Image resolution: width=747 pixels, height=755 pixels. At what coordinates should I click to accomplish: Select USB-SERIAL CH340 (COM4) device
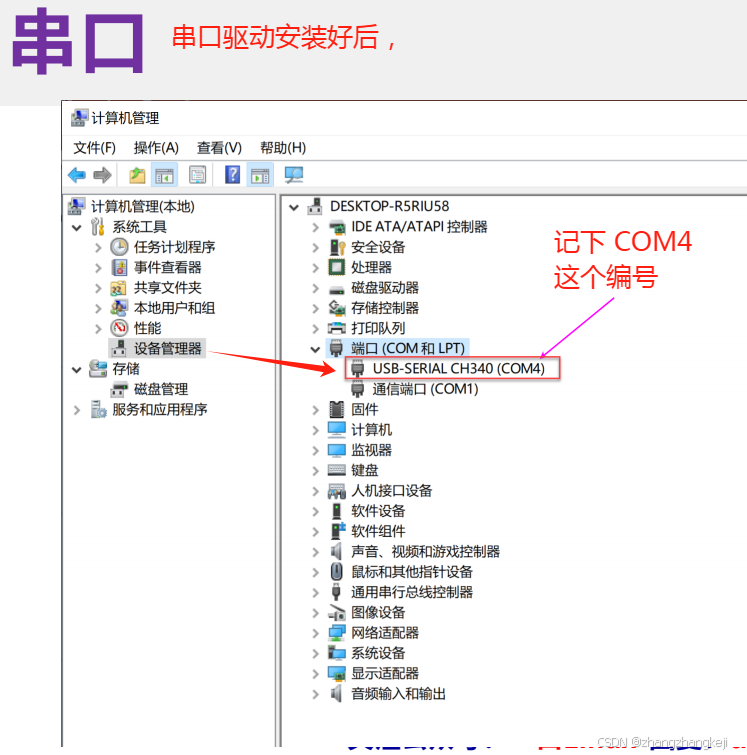point(459,369)
